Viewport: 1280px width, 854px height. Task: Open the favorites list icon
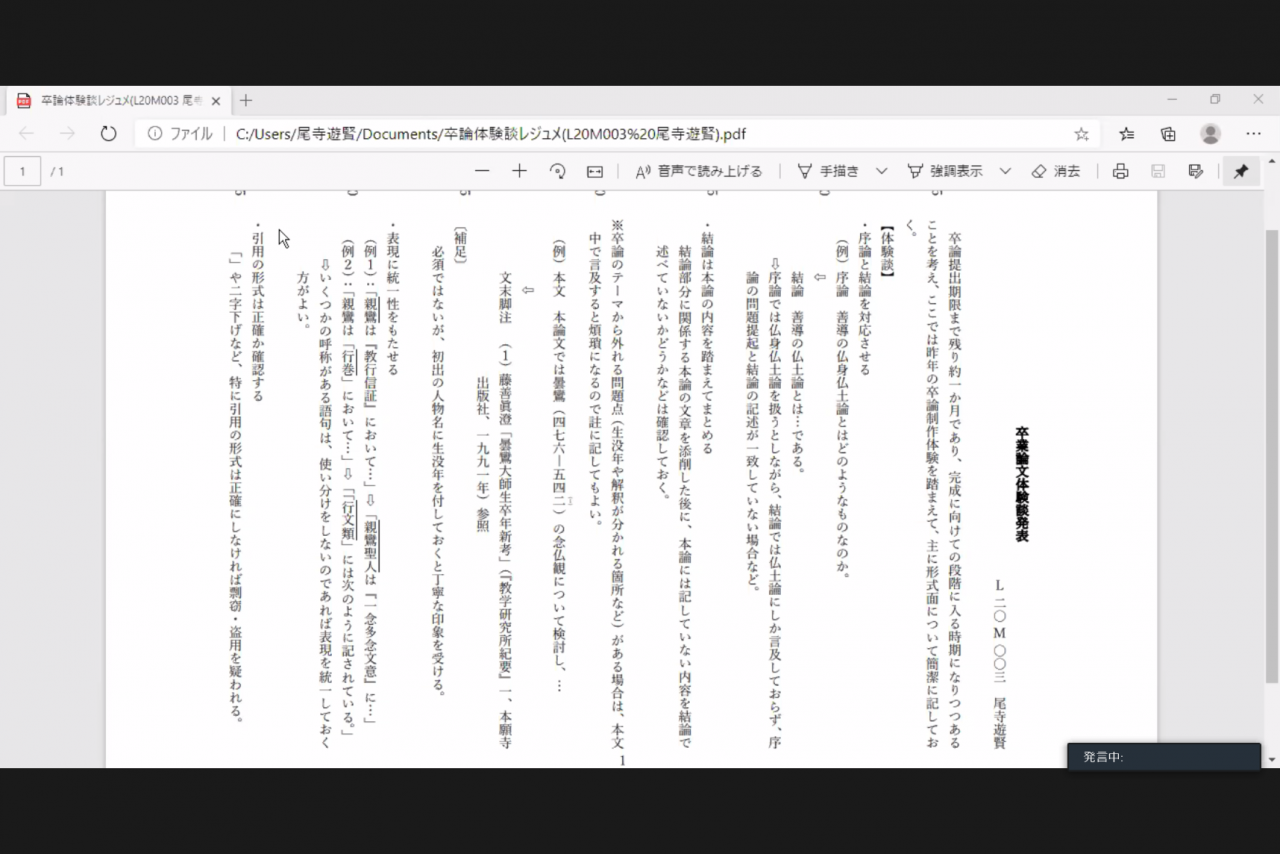tap(1127, 134)
